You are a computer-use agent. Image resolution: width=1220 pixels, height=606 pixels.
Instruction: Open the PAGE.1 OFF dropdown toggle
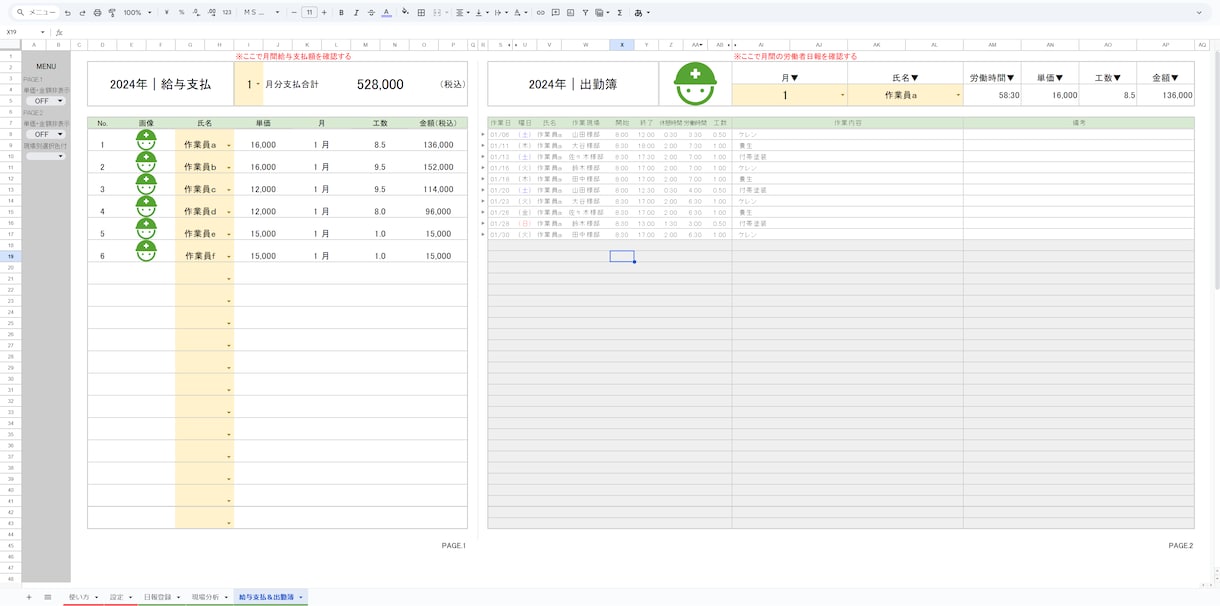pos(46,101)
